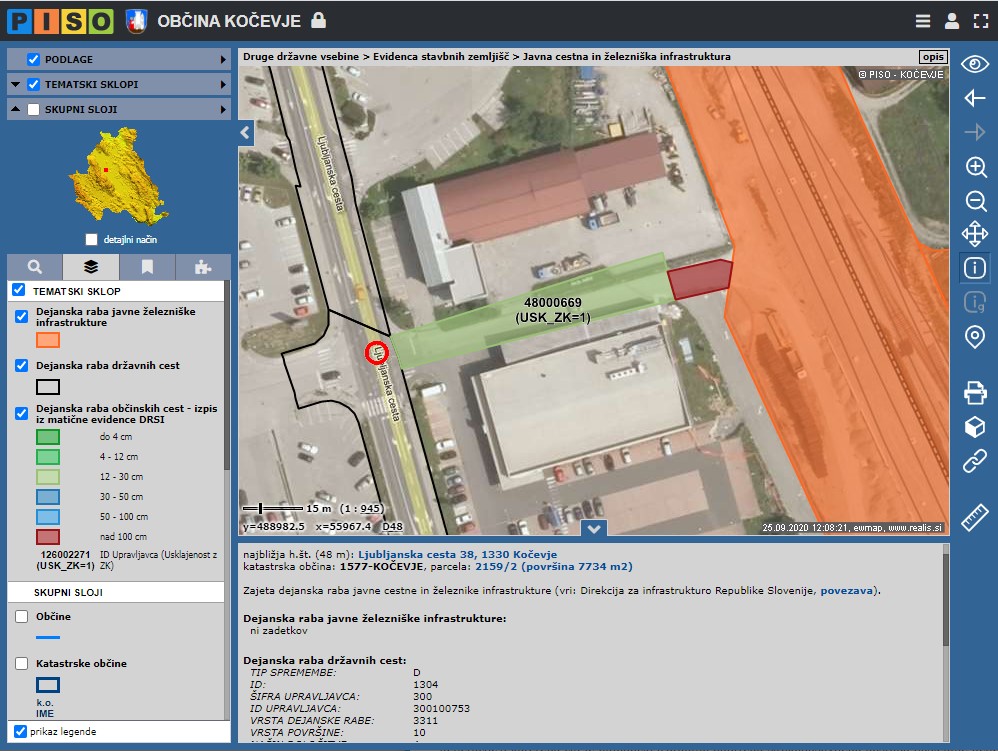Click the zoom in magnifier icon
This screenshot has width=998, height=751.
click(x=975, y=167)
